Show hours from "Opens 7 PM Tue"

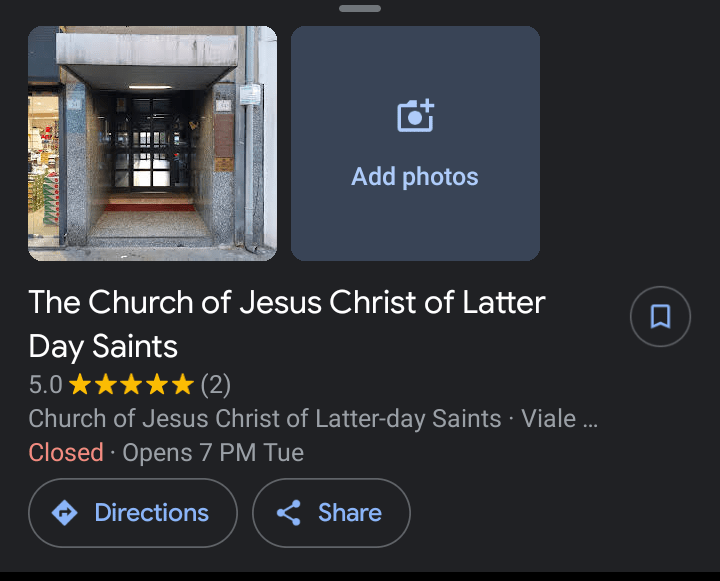213,452
